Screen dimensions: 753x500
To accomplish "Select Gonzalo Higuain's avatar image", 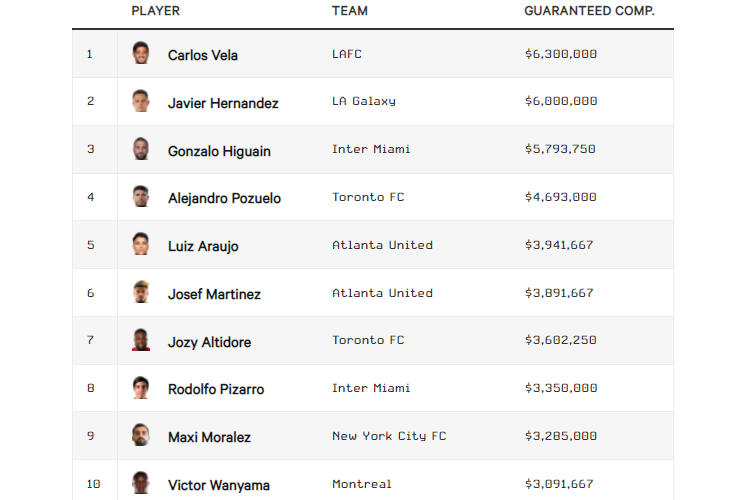I will [141, 150].
